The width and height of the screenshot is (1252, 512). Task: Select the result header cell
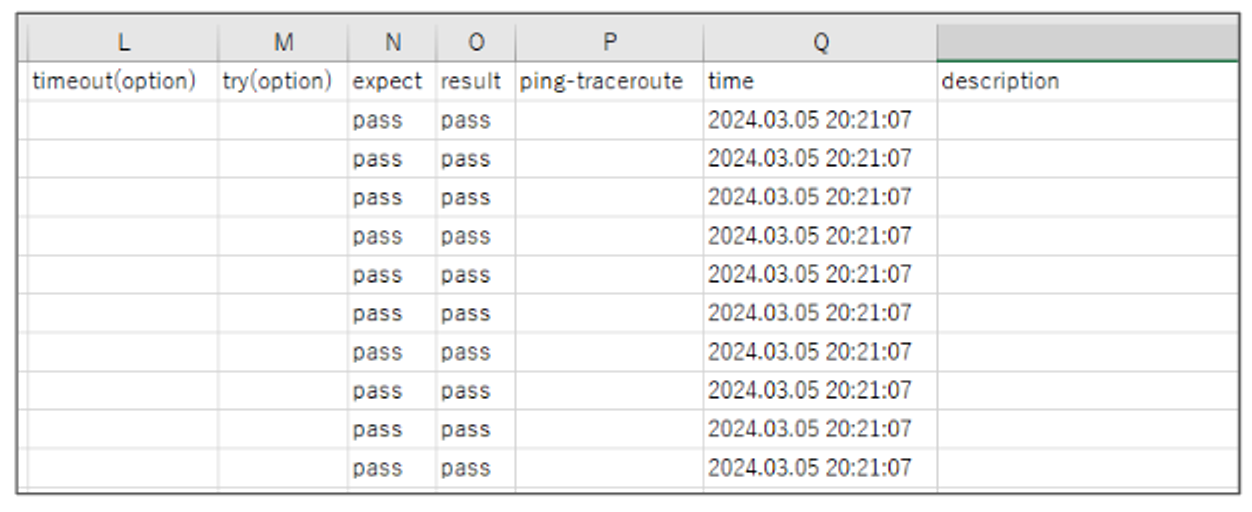476,81
